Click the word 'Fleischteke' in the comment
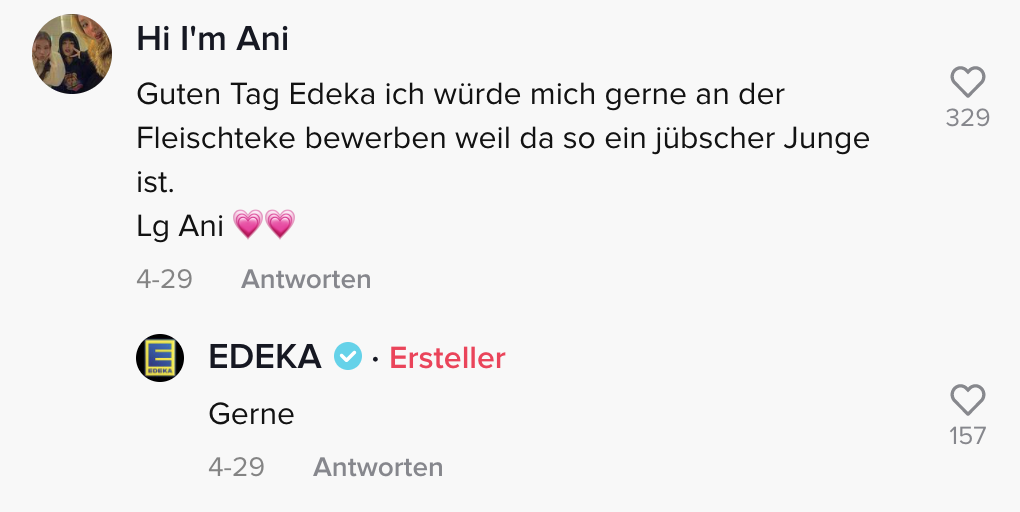The height and width of the screenshot is (512, 1020). (216, 139)
